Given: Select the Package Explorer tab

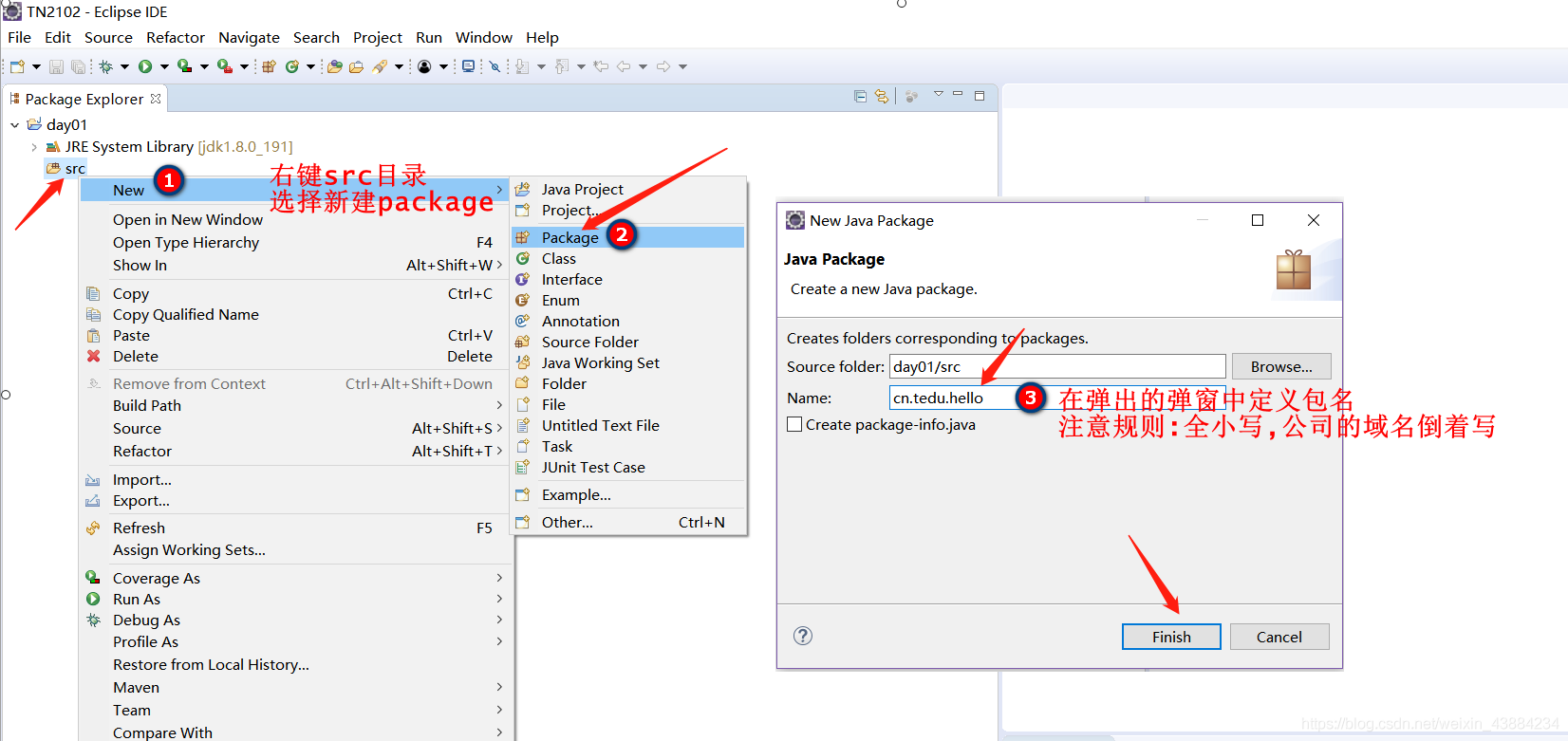Looking at the screenshot, I should point(84,99).
